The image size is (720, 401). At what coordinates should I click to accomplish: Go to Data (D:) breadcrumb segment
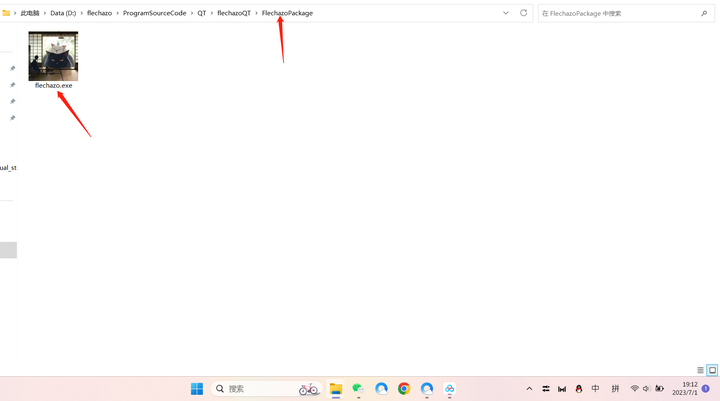63,13
